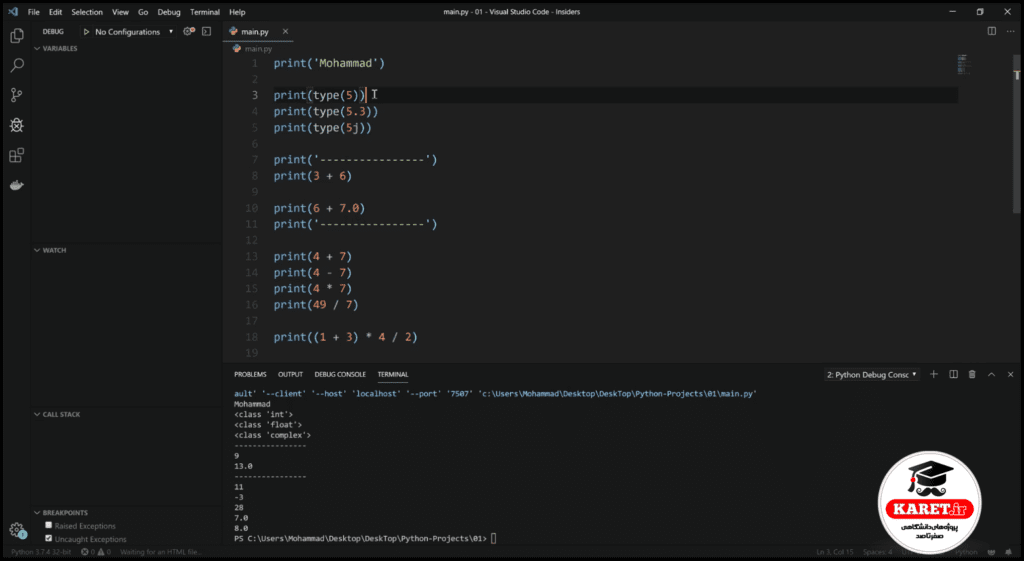This screenshot has width=1024, height=561.
Task: Start debugging with the green play icon
Action: coord(86,31)
